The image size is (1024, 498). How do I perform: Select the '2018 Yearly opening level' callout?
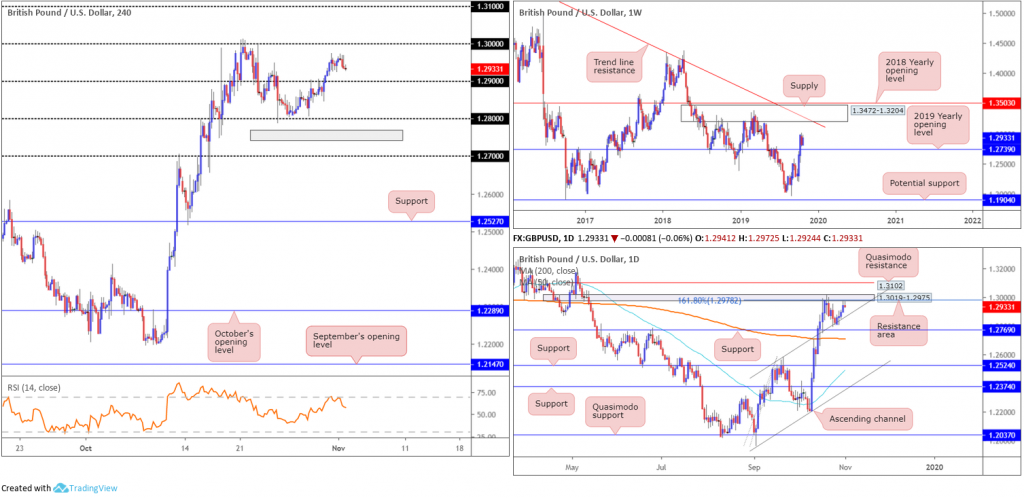[x=910, y=70]
